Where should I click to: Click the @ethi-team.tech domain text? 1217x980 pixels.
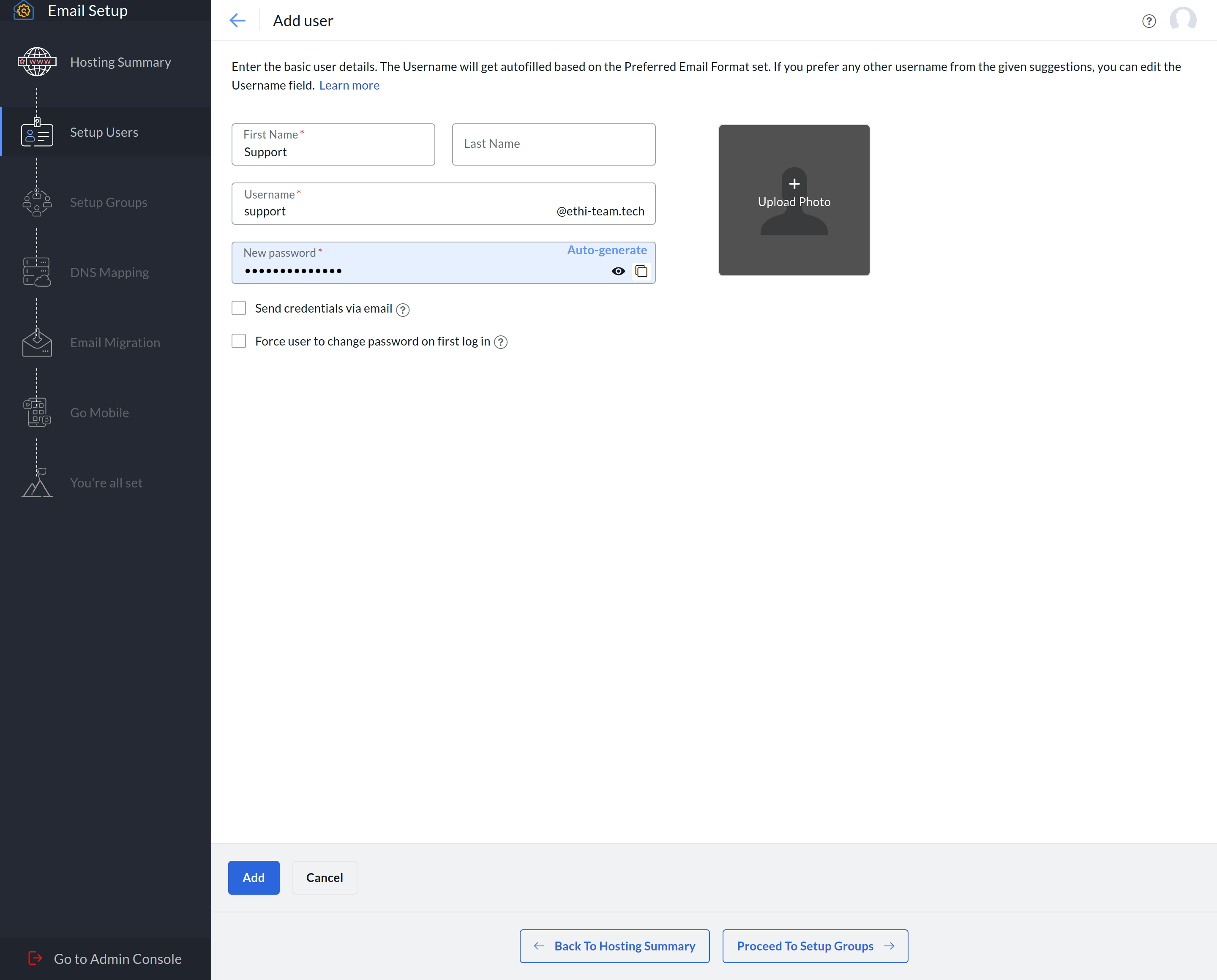[x=600, y=211]
